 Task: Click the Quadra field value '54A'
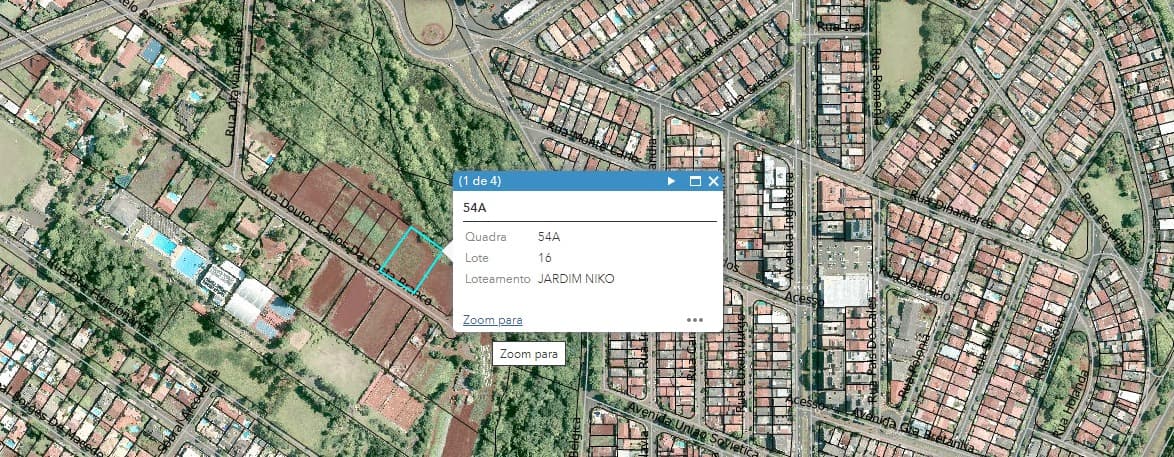pyautogui.click(x=549, y=237)
